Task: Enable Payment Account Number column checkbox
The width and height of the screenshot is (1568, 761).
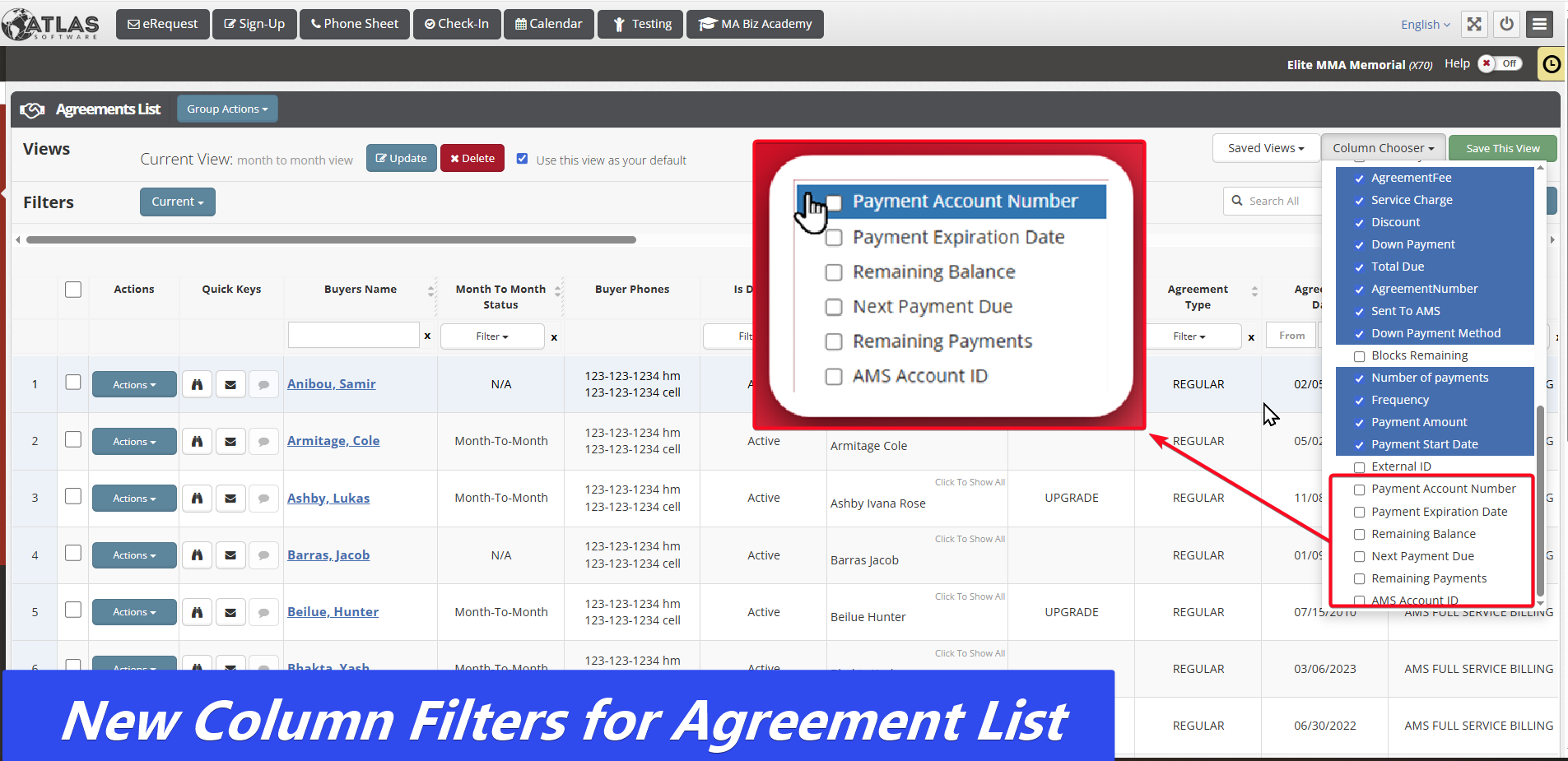Action: pyautogui.click(x=1359, y=490)
